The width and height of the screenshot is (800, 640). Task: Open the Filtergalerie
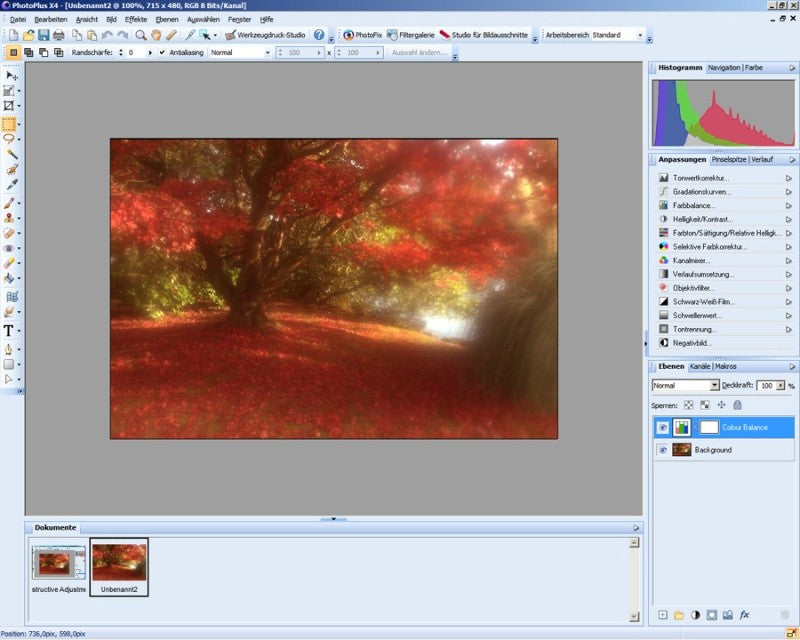pos(411,35)
